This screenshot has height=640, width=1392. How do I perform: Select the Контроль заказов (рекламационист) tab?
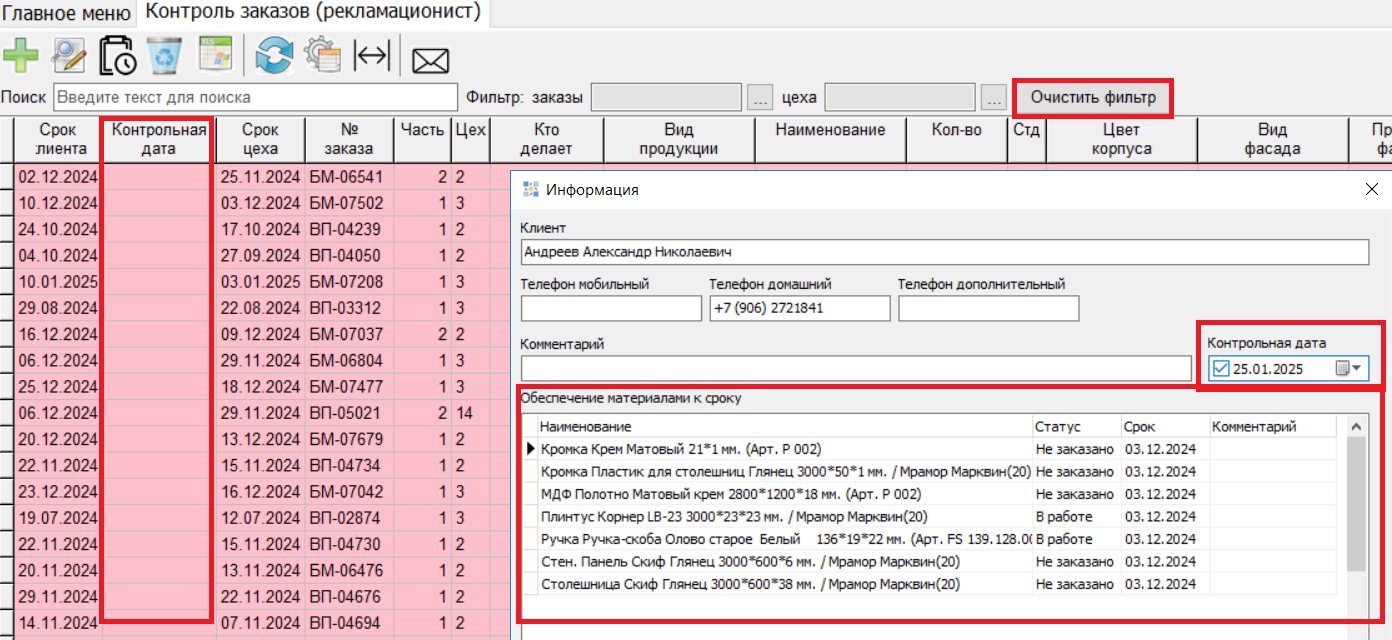click(313, 13)
